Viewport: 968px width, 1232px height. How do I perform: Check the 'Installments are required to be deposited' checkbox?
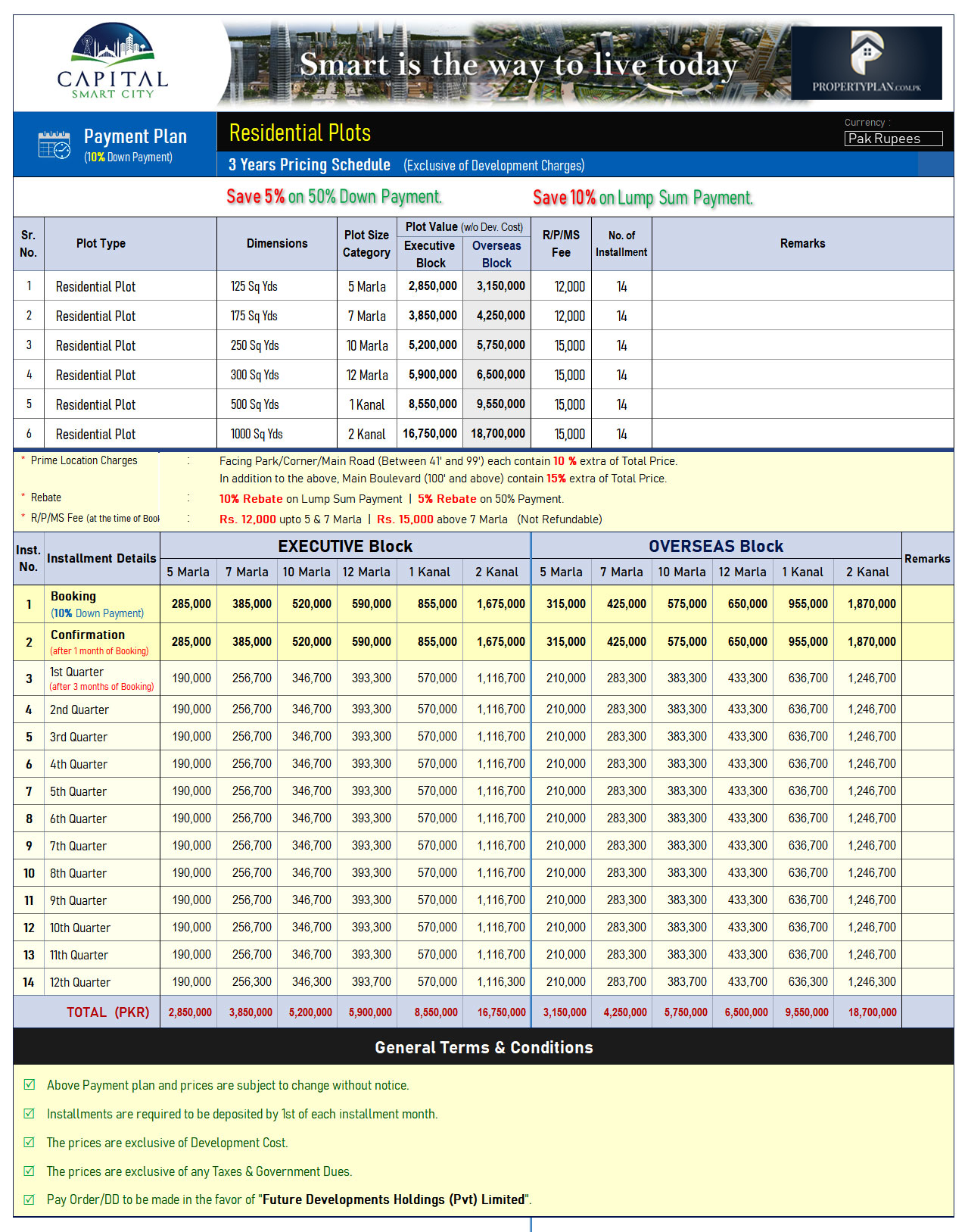coord(30,1113)
